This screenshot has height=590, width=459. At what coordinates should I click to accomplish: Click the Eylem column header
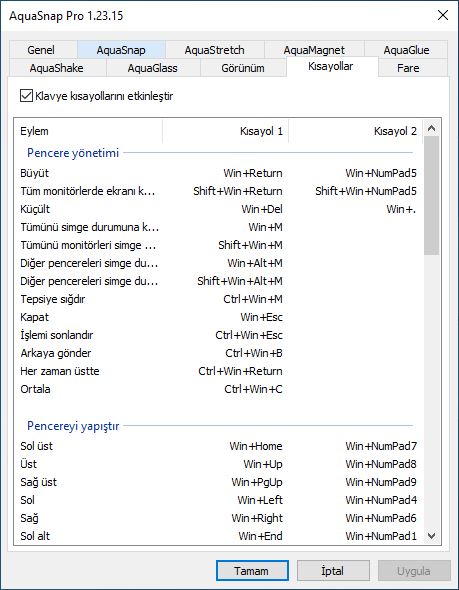88,131
